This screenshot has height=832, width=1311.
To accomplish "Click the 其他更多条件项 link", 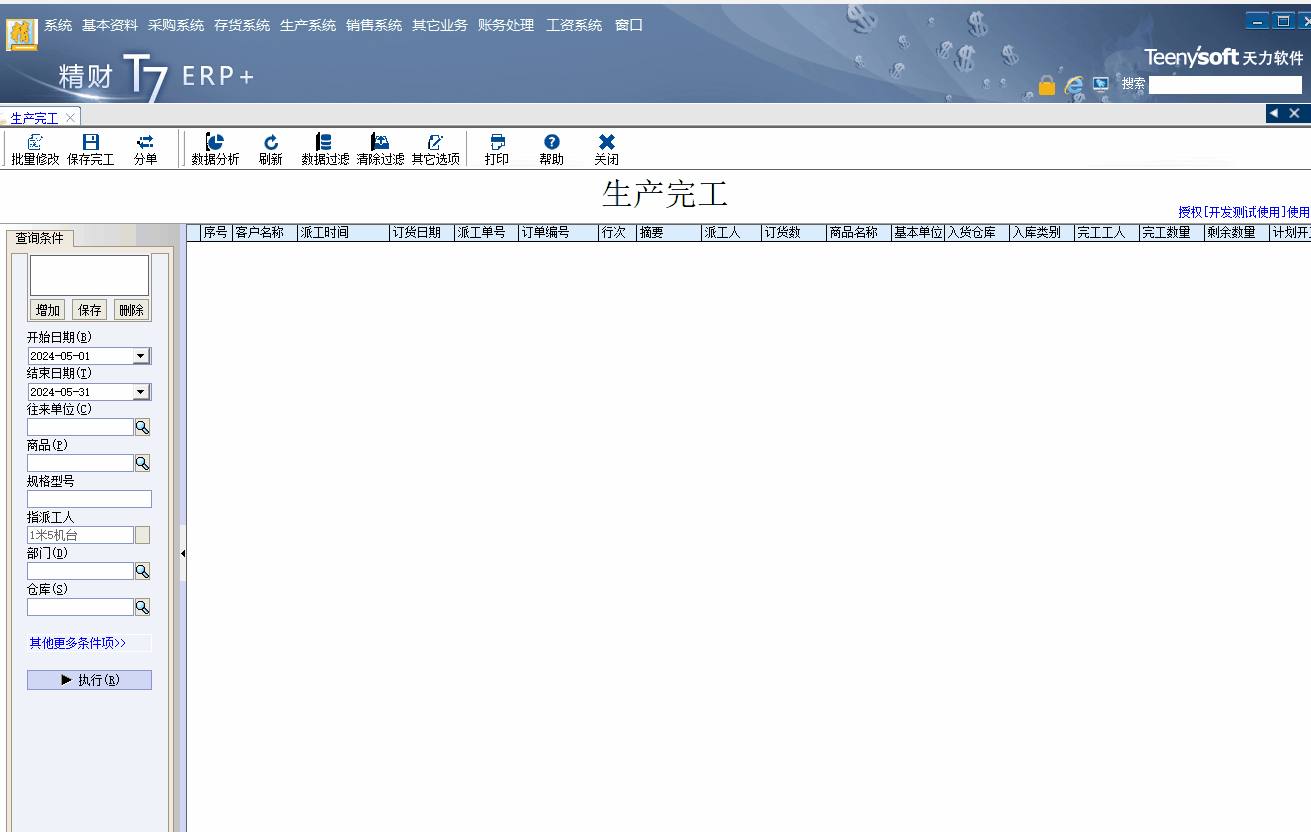I will click(x=78, y=643).
